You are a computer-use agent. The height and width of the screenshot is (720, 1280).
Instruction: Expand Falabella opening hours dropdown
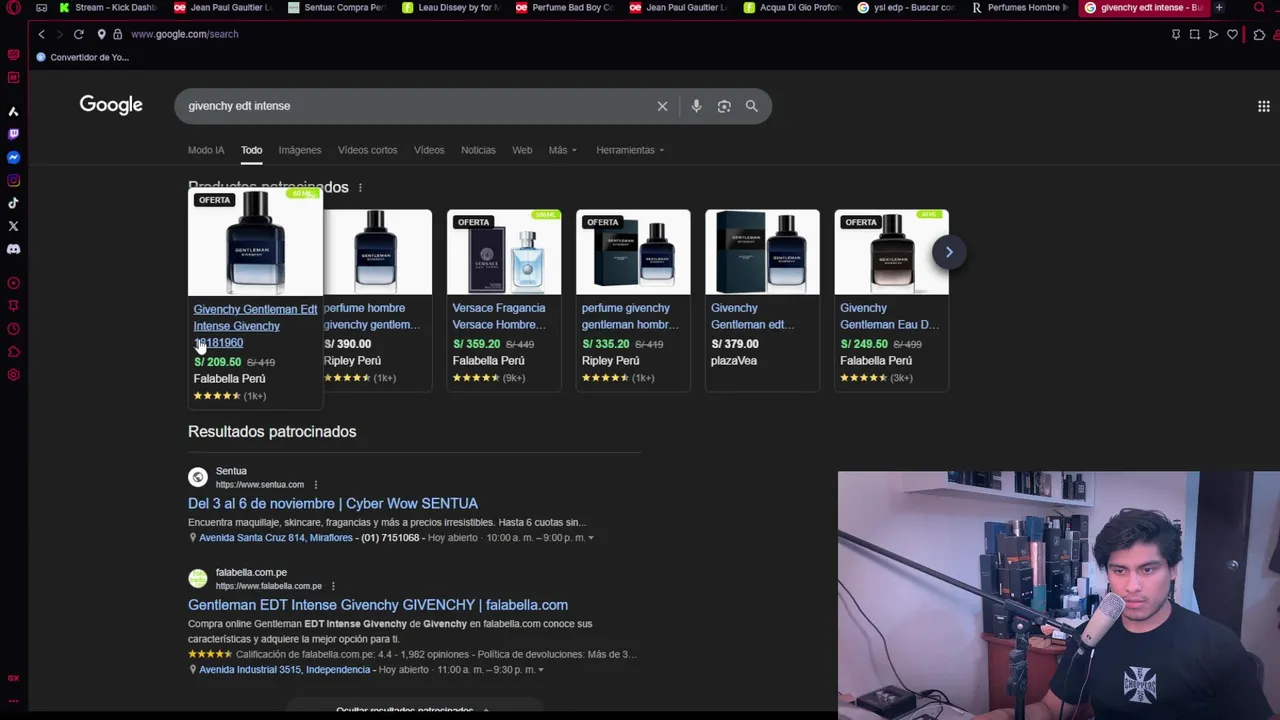(541, 670)
